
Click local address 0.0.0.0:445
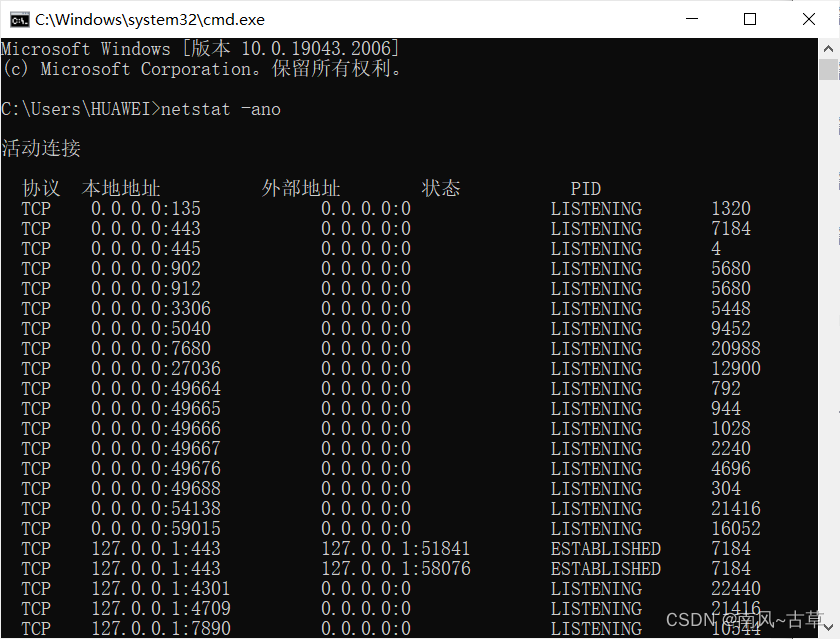(146, 249)
